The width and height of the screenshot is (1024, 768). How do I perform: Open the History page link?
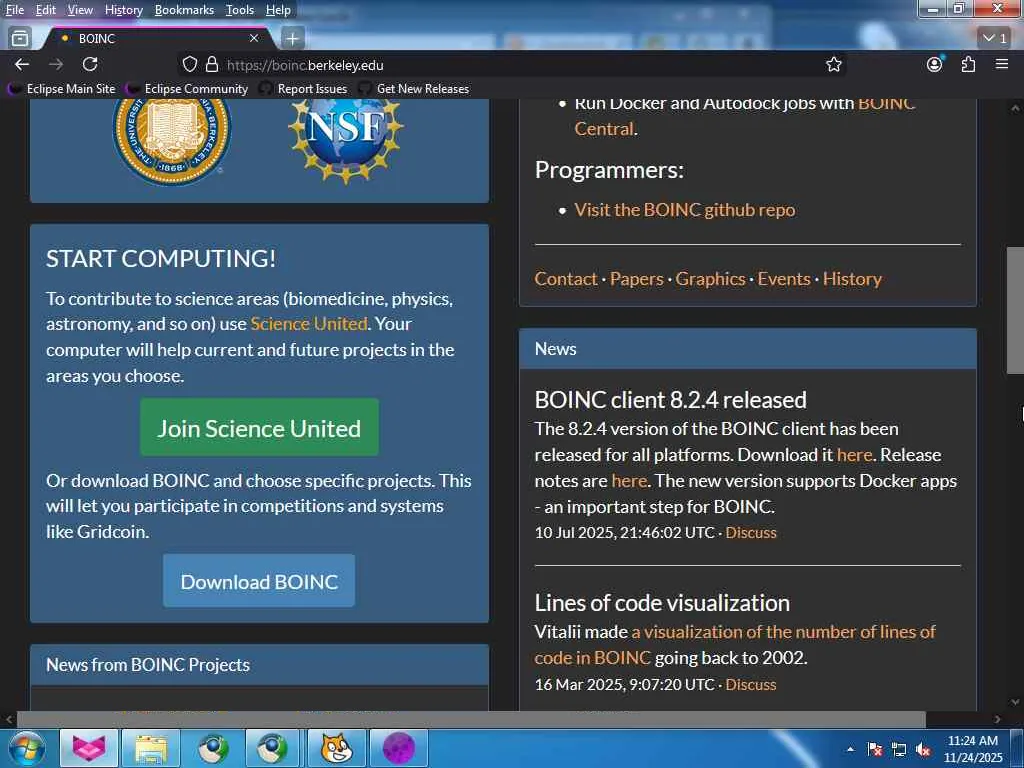coord(852,279)
